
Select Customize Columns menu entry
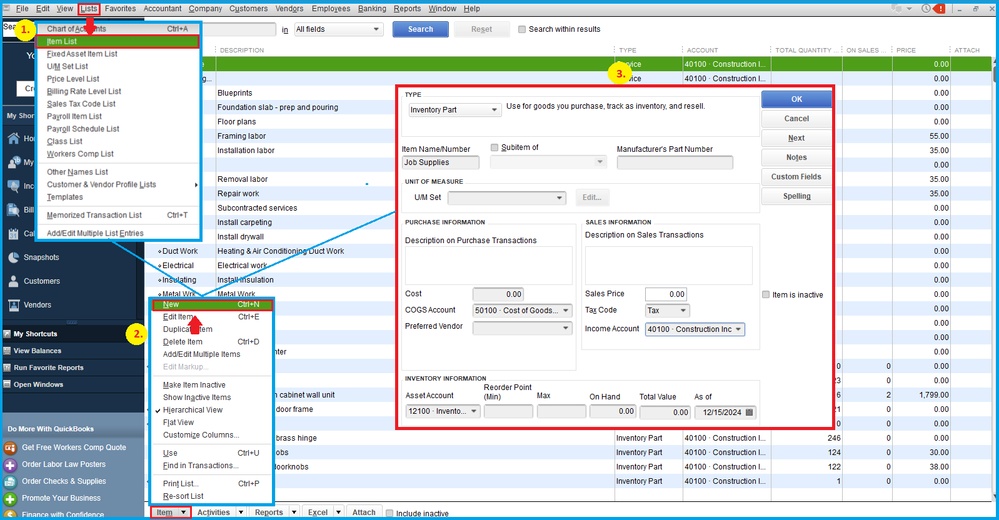[x=201, y=435]
